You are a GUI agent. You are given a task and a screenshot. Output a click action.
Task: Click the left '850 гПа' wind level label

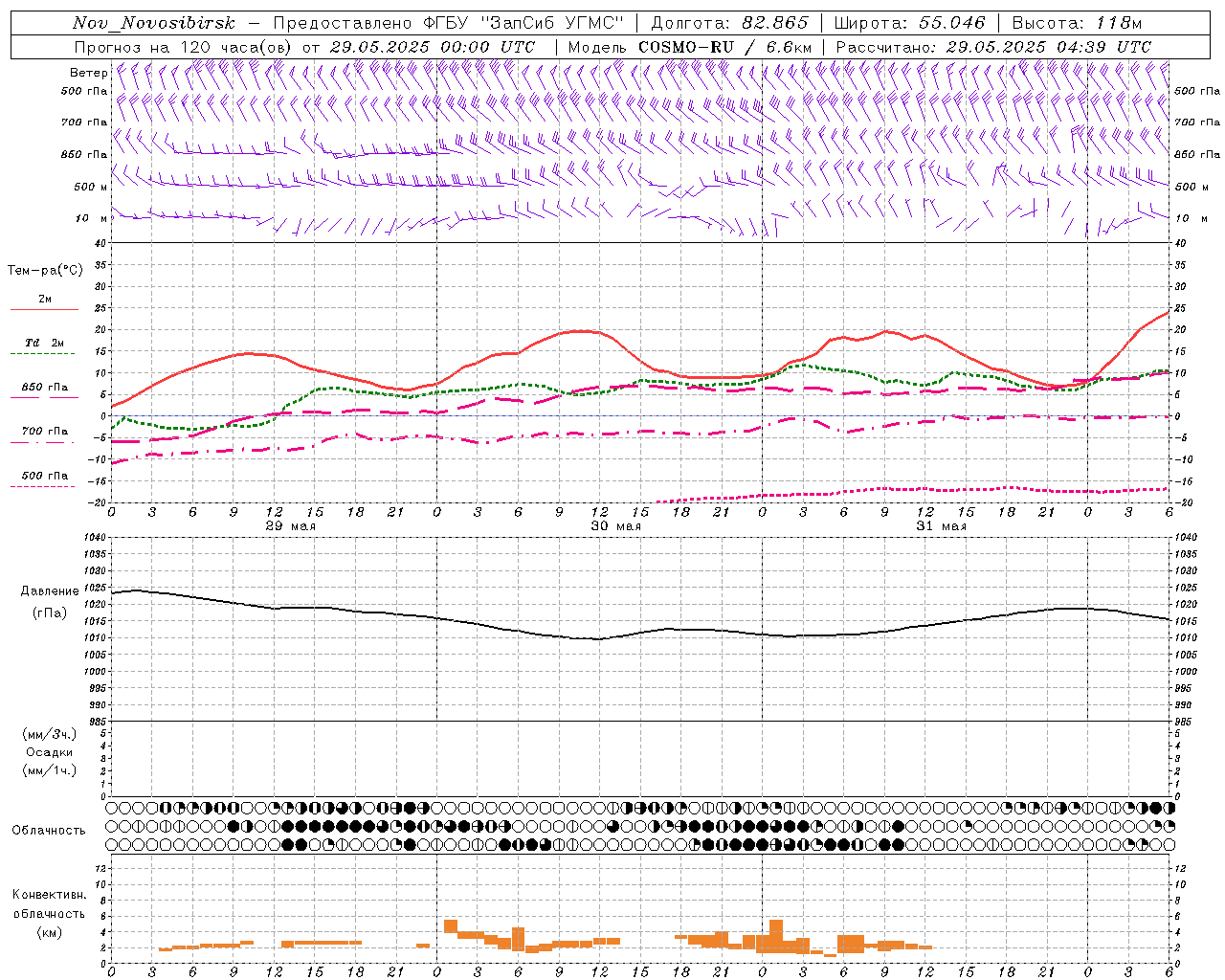pos(84,154)
